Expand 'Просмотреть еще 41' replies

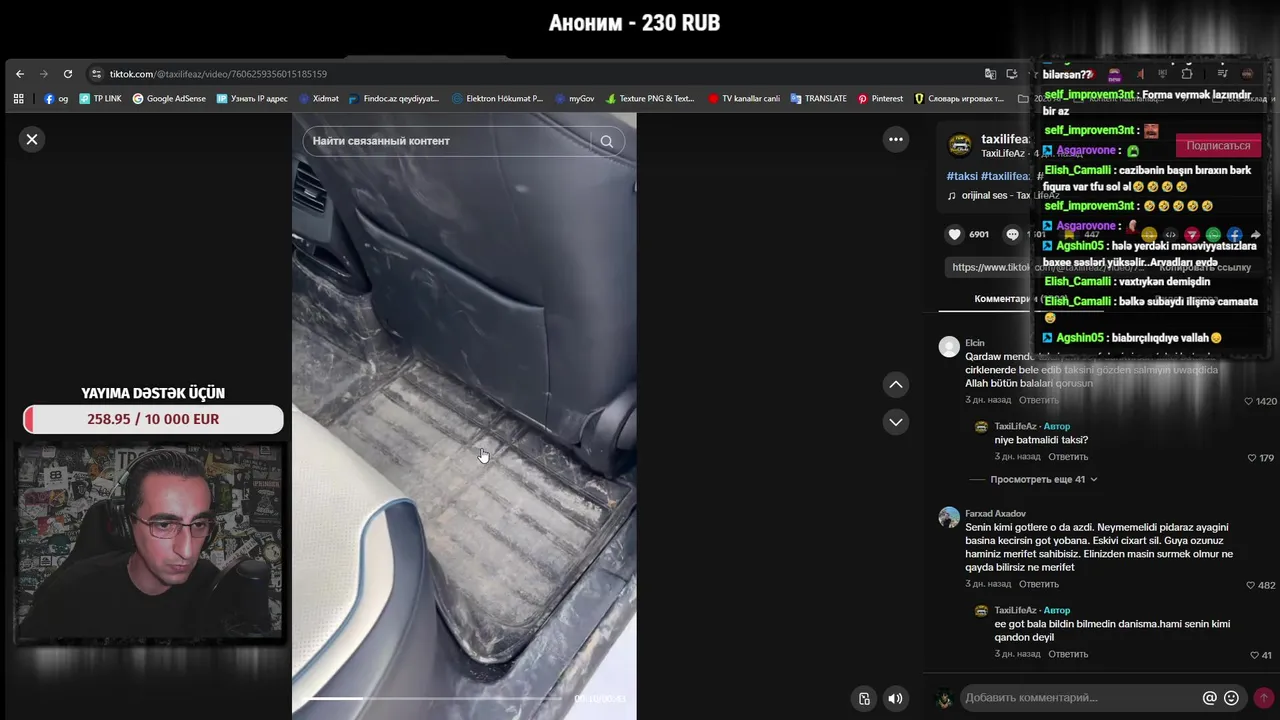pos(1043,480)
